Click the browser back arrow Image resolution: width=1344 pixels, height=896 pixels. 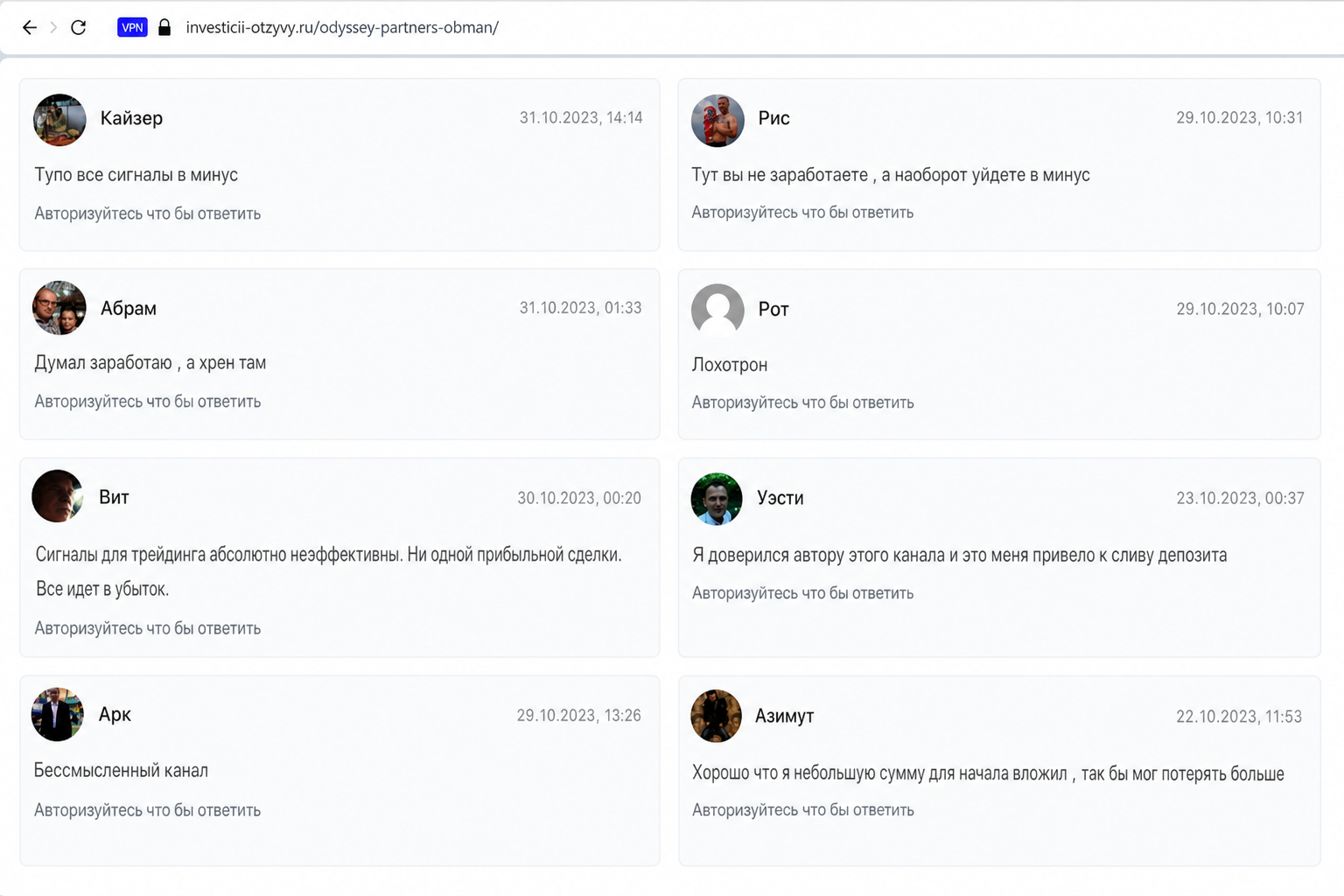click(x=30, y=27)
